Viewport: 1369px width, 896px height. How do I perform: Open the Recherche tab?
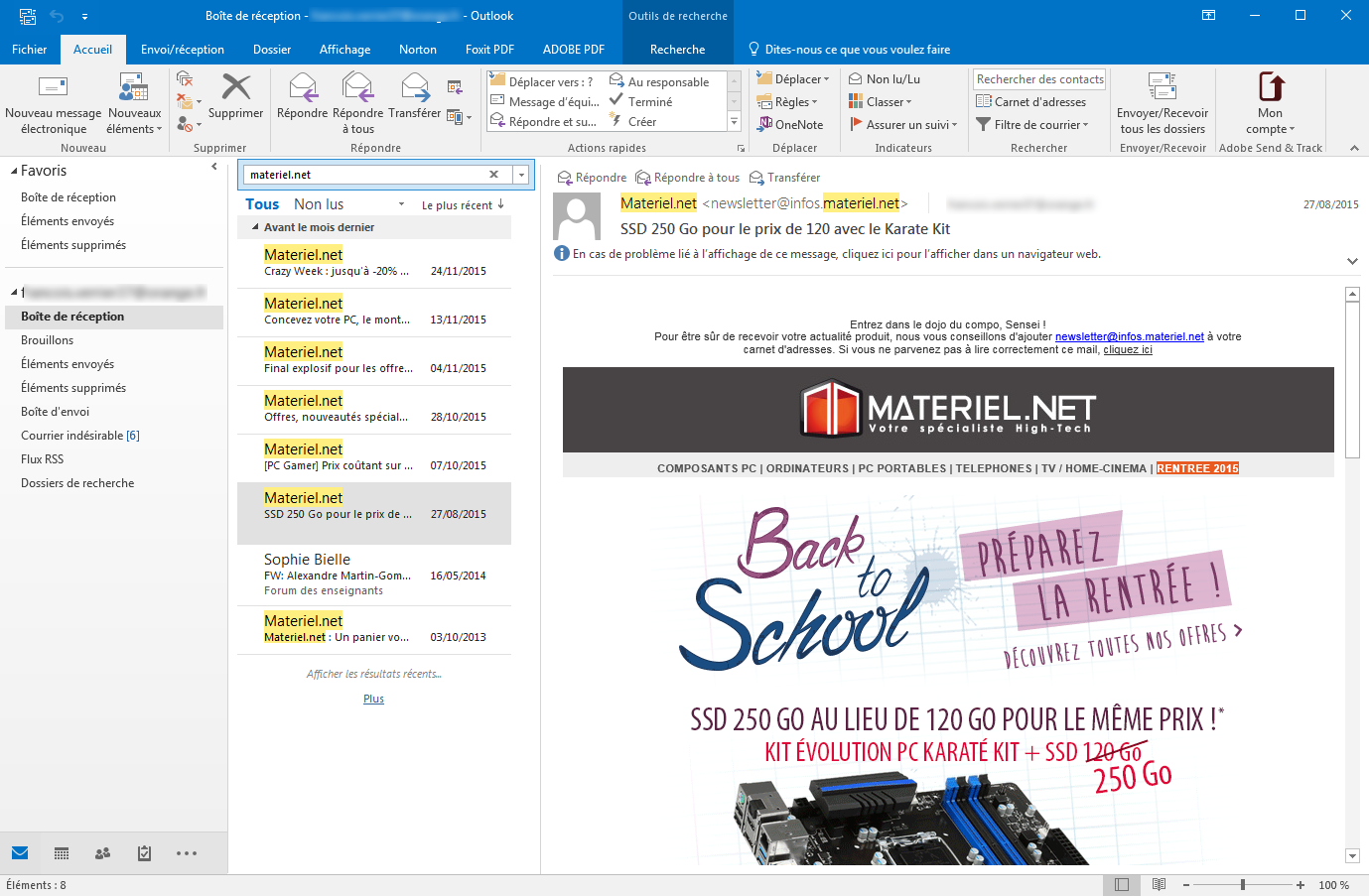pos(678,49)
